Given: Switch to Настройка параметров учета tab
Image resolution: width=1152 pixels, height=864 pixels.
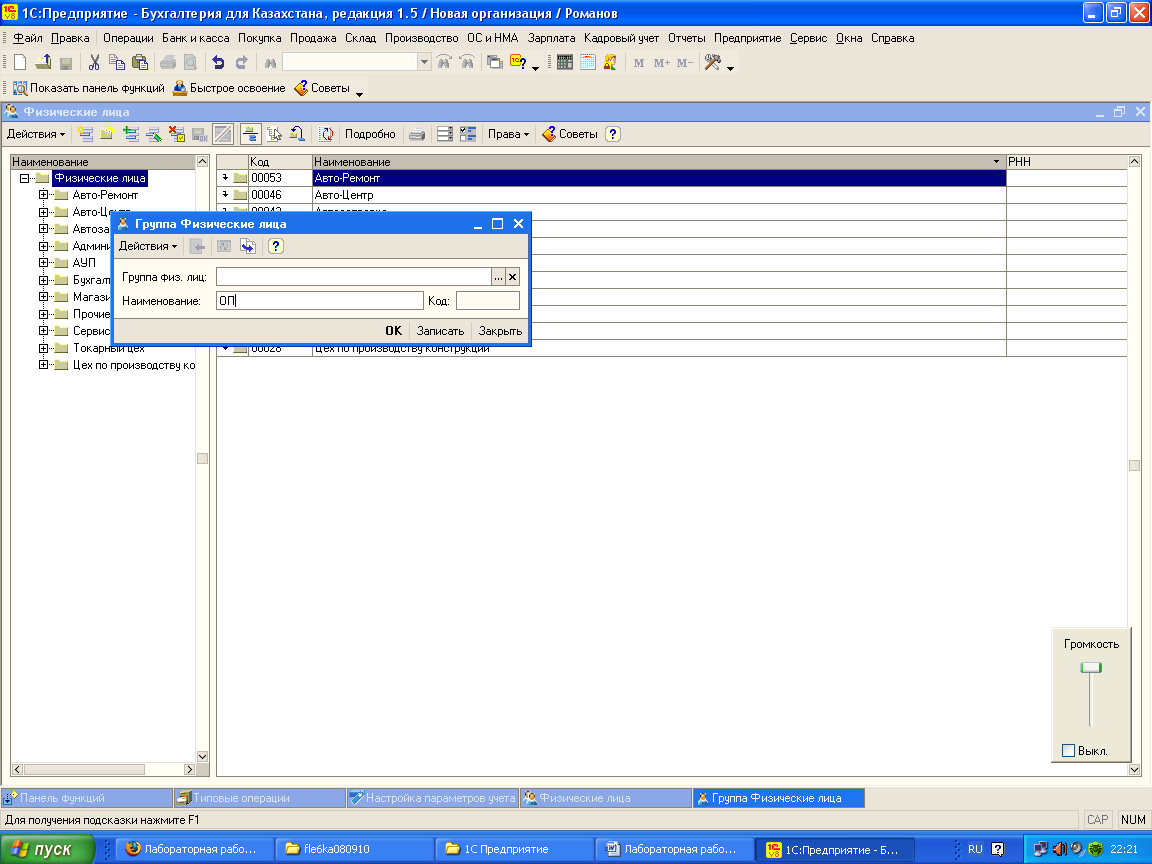Looking at the screenshot, I should point(433,798).
